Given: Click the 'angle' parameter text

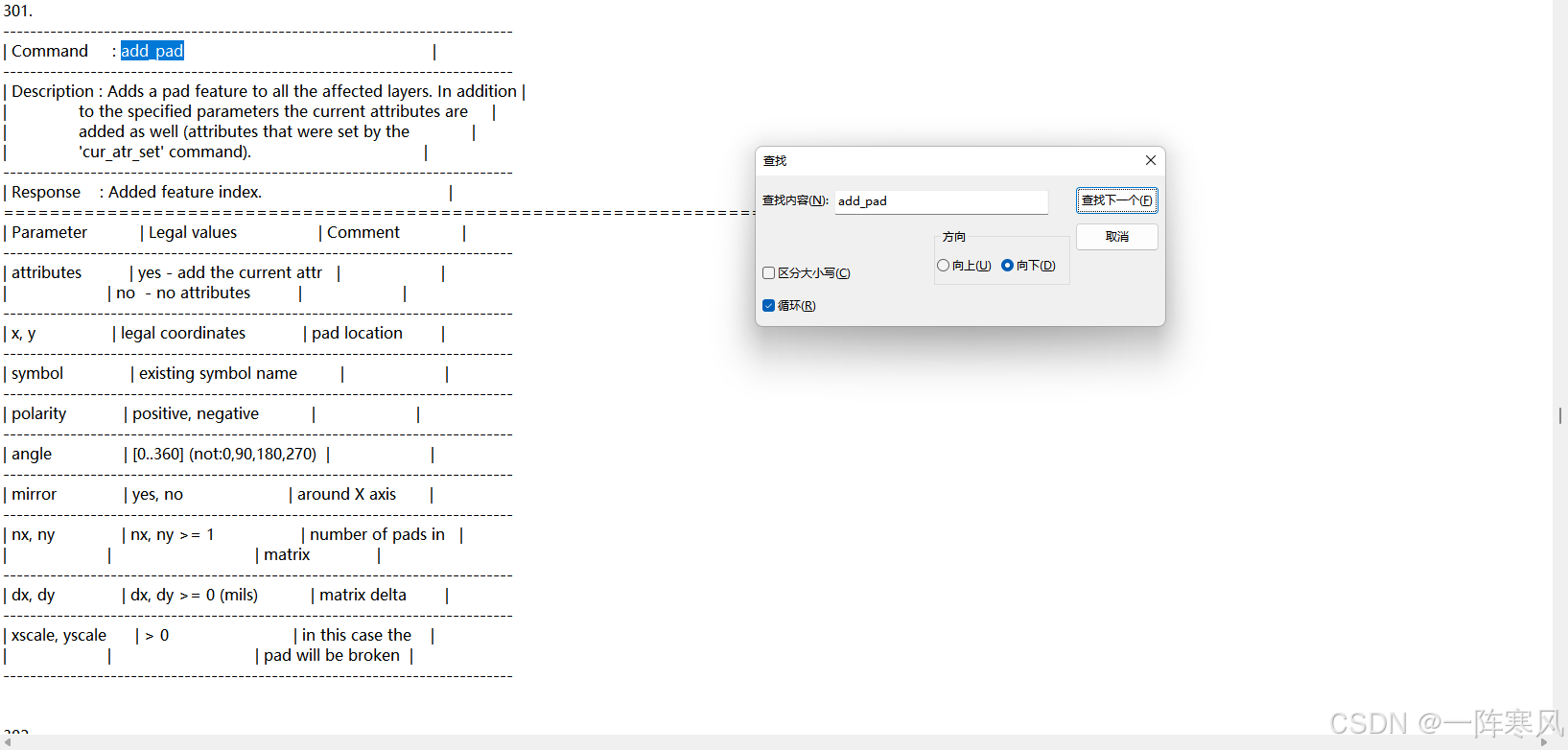Looking at the screenshot, I should pyautogui.click(x=32, y=455).
